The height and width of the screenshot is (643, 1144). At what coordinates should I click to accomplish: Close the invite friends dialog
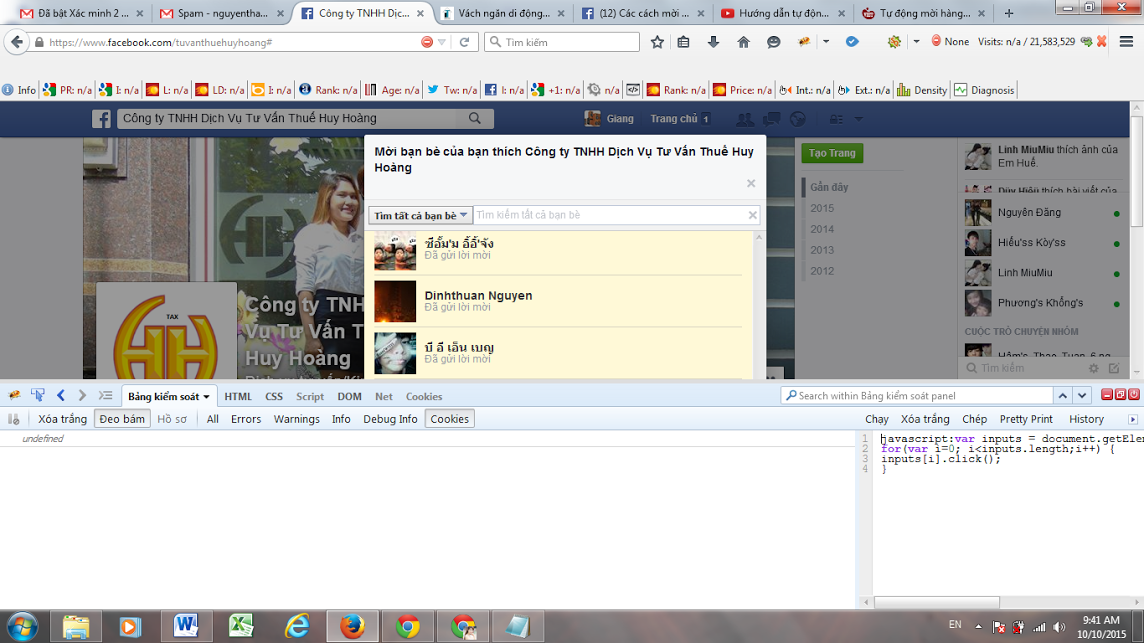point(751,183)
